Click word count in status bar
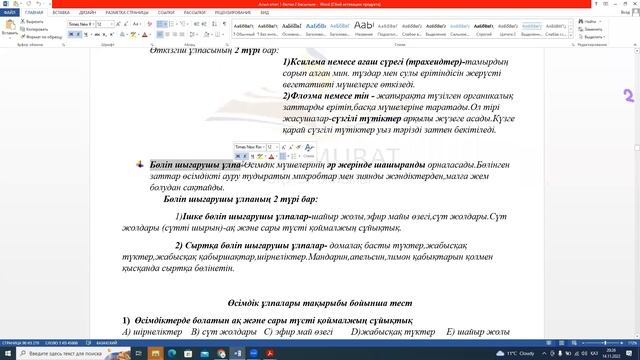Screen dimensions: 640x360 [61, 343]
